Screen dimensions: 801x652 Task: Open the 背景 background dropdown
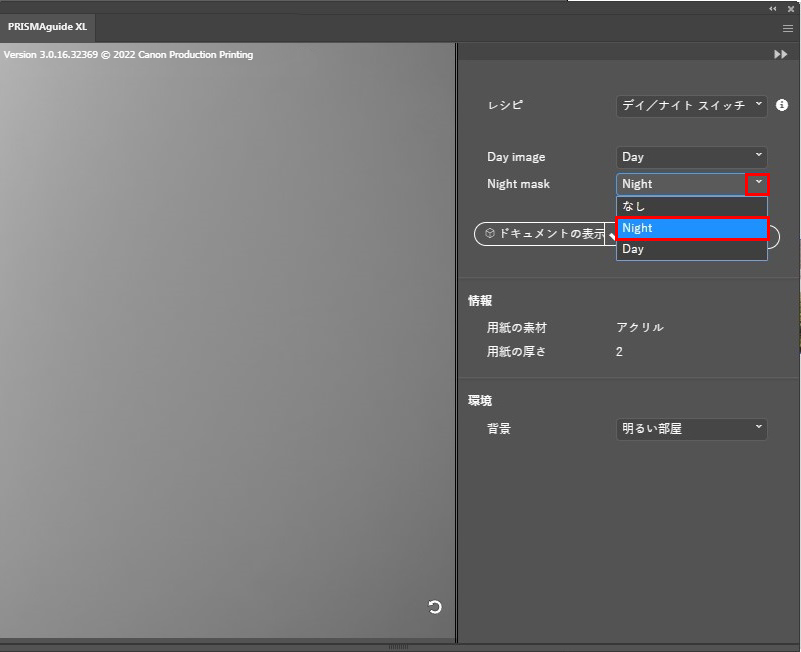point(692,429)
